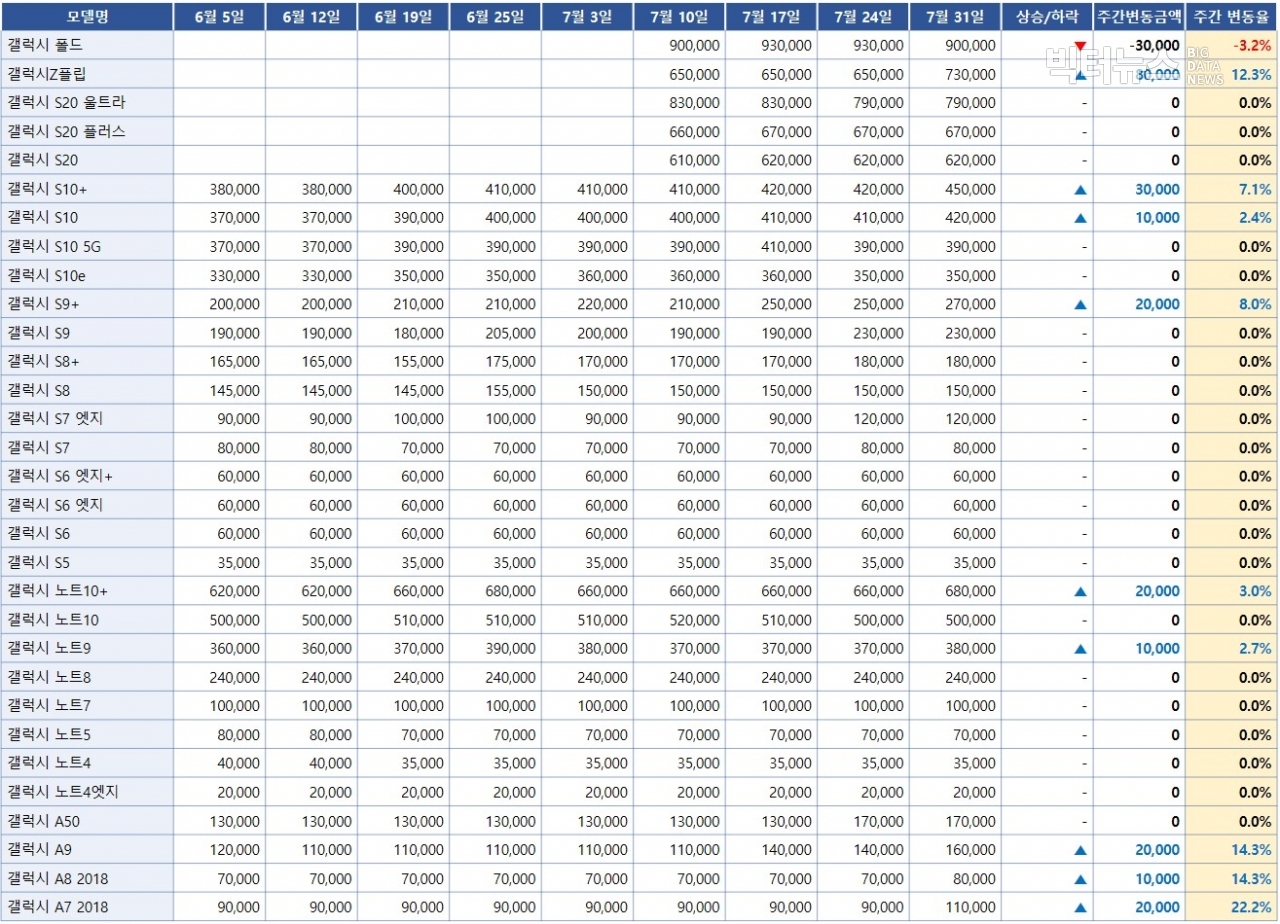Screen dimensions: 1280x924
Task: Click the 12.3% change rate for 갤럭시Z플립
Action: click(x=1252, y=74)
